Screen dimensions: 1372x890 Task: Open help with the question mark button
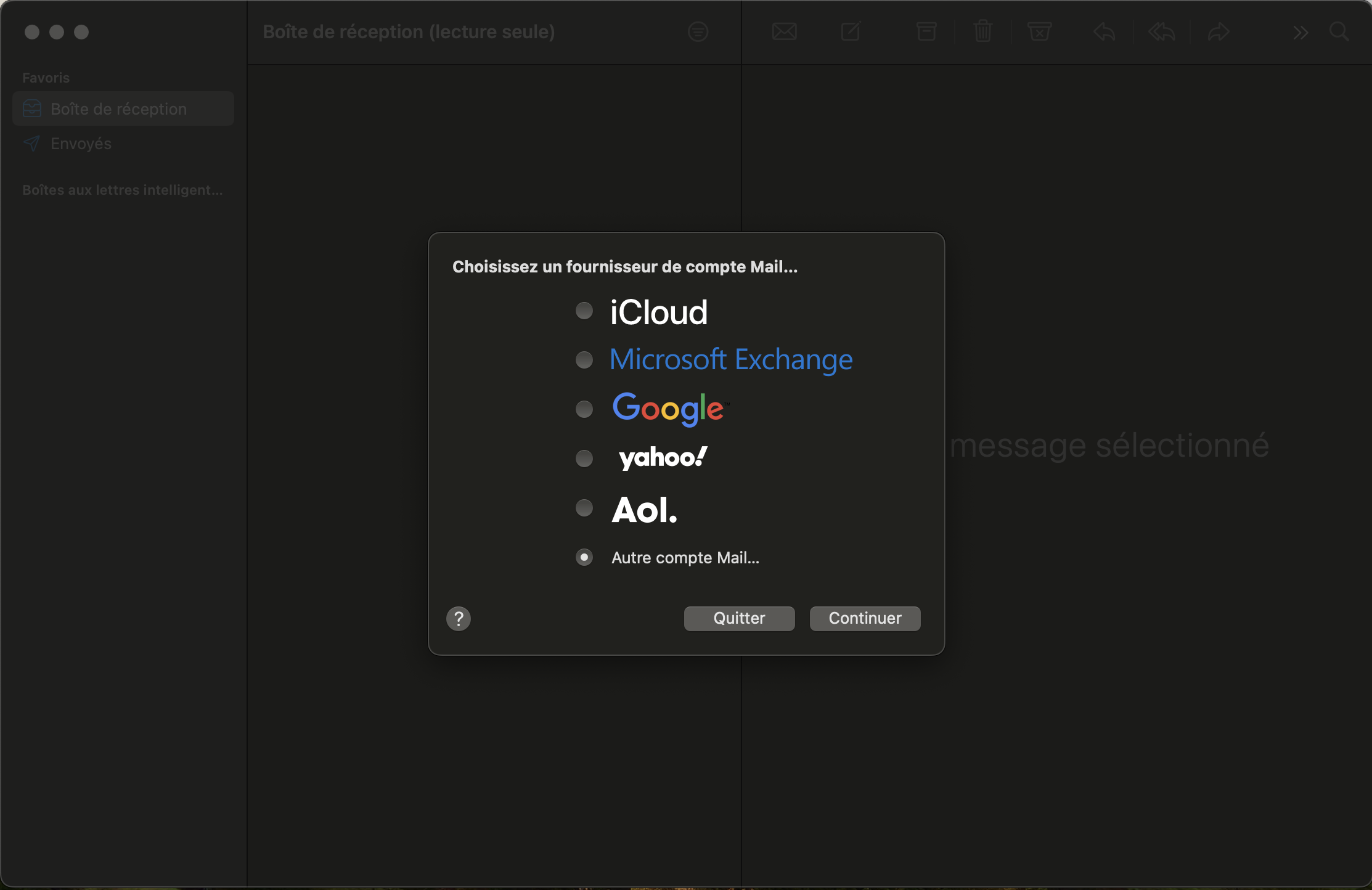(x=459, y=619)
